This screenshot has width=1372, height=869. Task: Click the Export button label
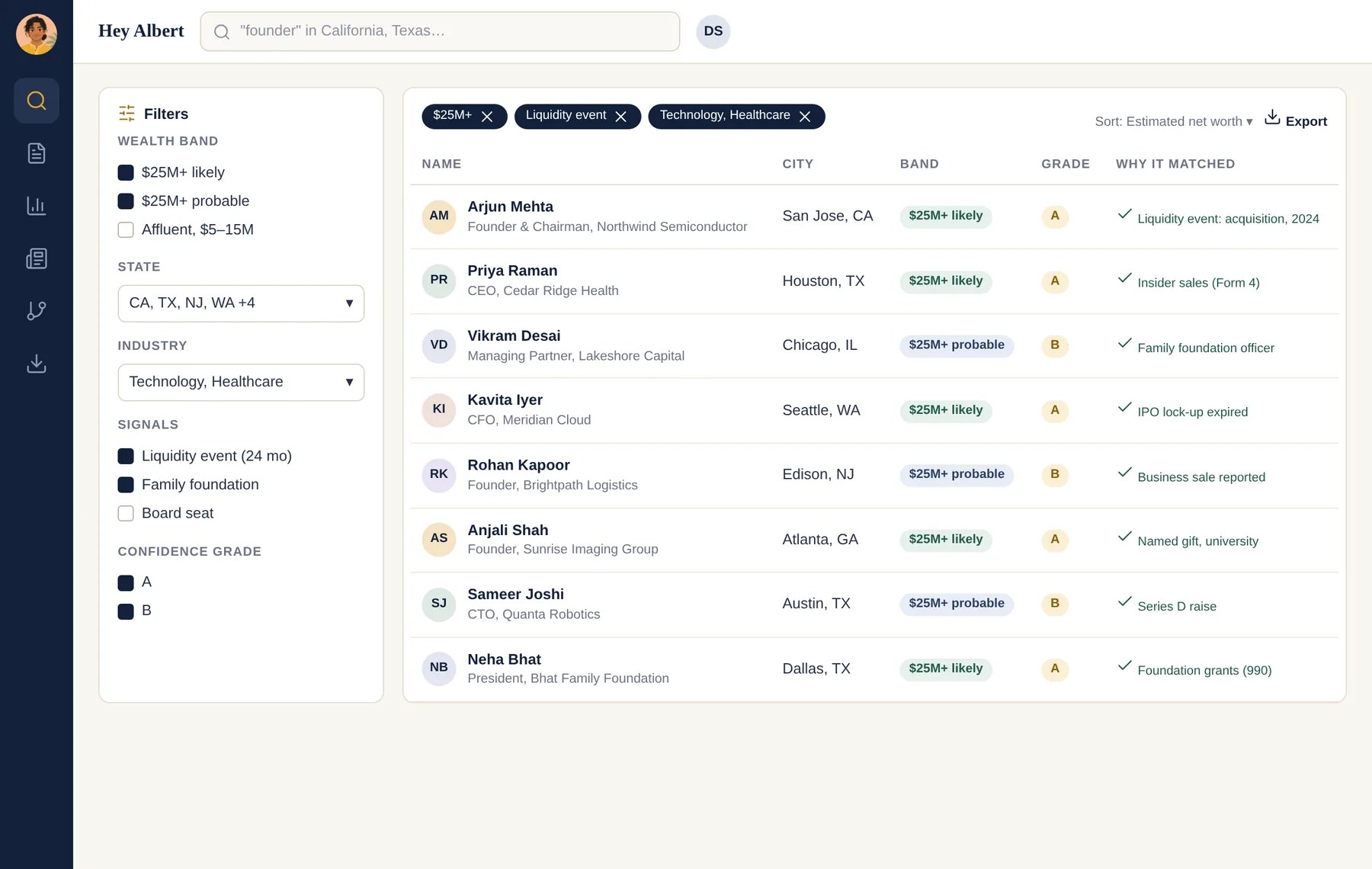(1306, 121)
